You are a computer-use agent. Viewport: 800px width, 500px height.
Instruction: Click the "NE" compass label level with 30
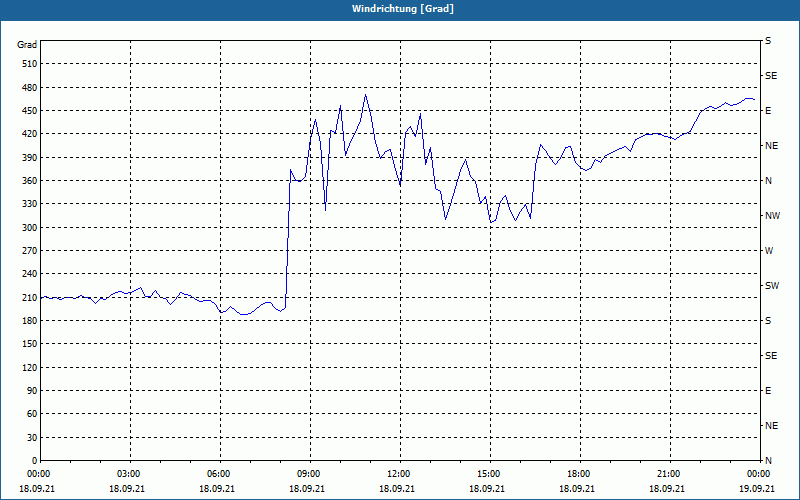click(771, 426)
